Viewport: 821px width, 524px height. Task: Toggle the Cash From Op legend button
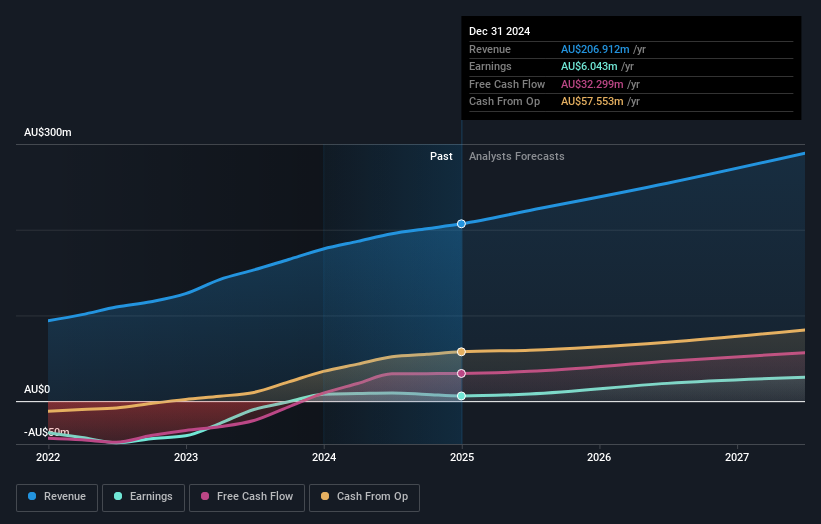(x=364, y=497)
